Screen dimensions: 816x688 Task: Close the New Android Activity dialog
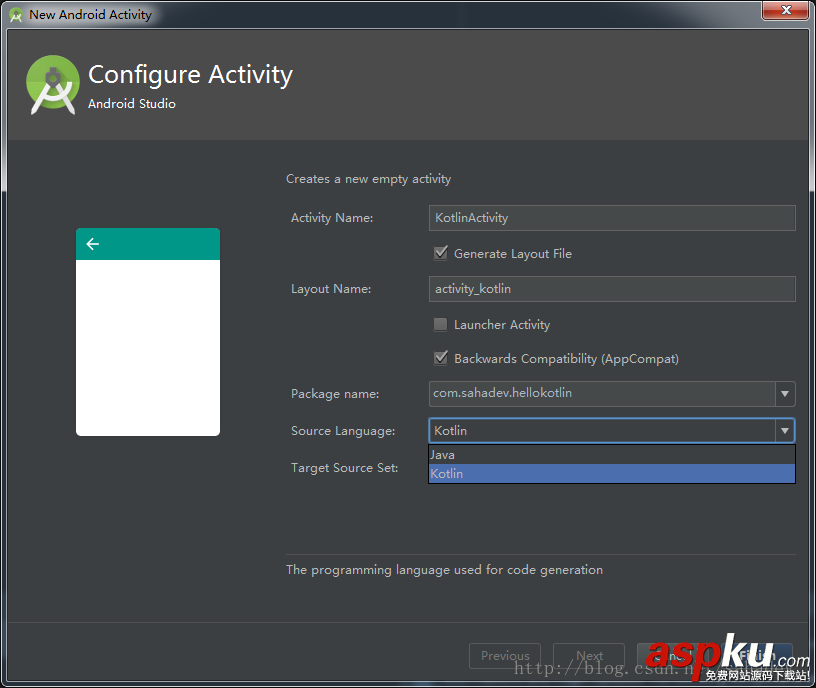click(786, 10)
